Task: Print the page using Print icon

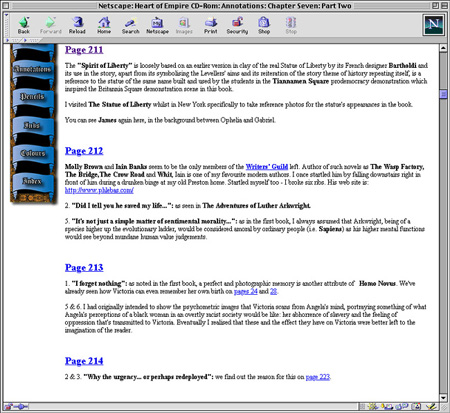Action: point(211,25)
